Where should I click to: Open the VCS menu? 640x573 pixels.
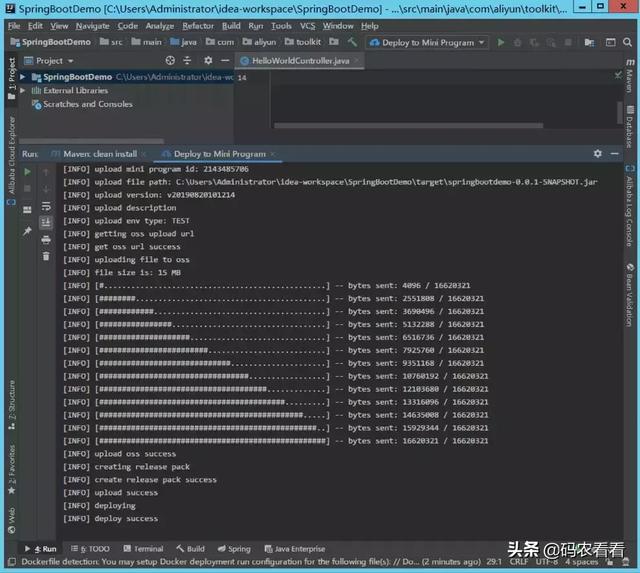pos(308,26)
